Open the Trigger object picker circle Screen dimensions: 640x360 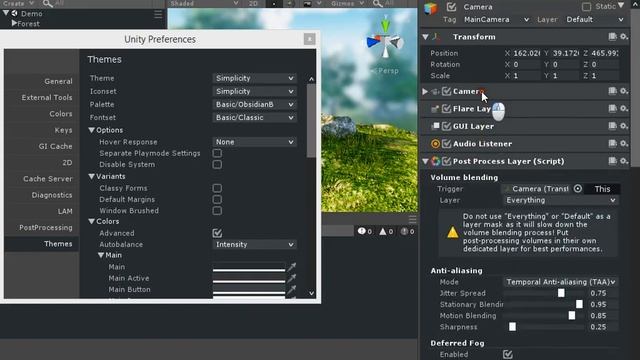(578, 189)
